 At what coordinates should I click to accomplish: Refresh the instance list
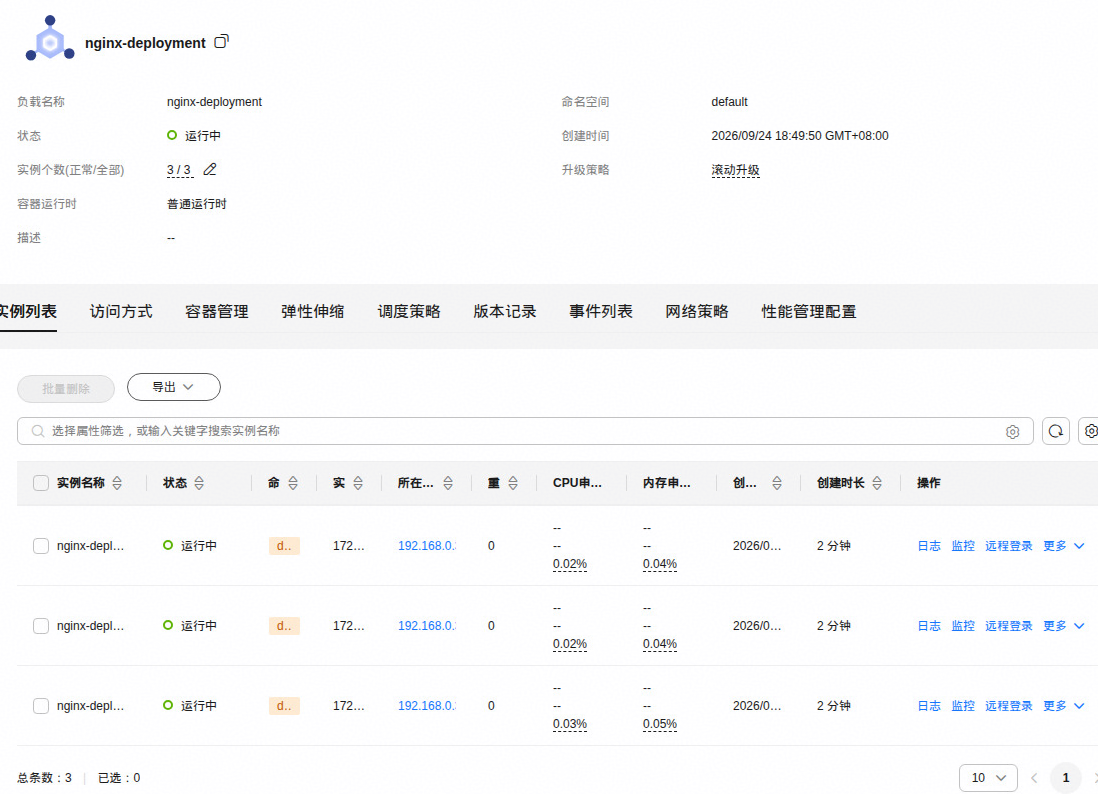[1056, 431]
